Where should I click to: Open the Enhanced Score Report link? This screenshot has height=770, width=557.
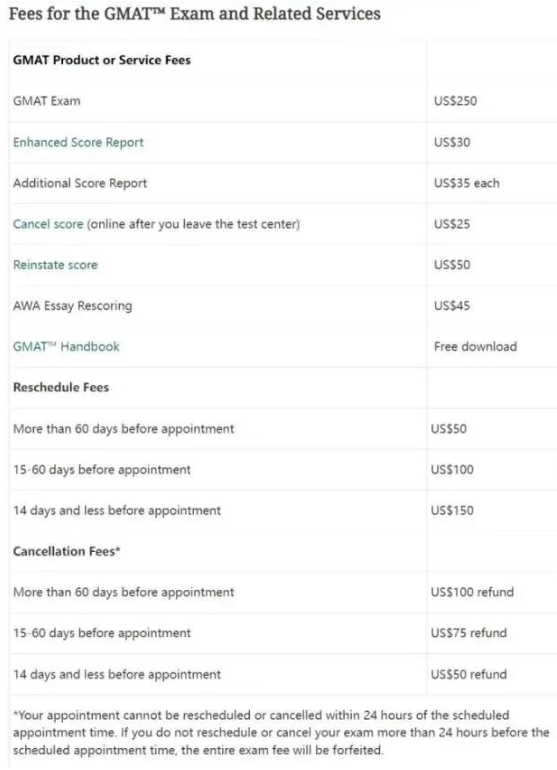tap(79, 142)
